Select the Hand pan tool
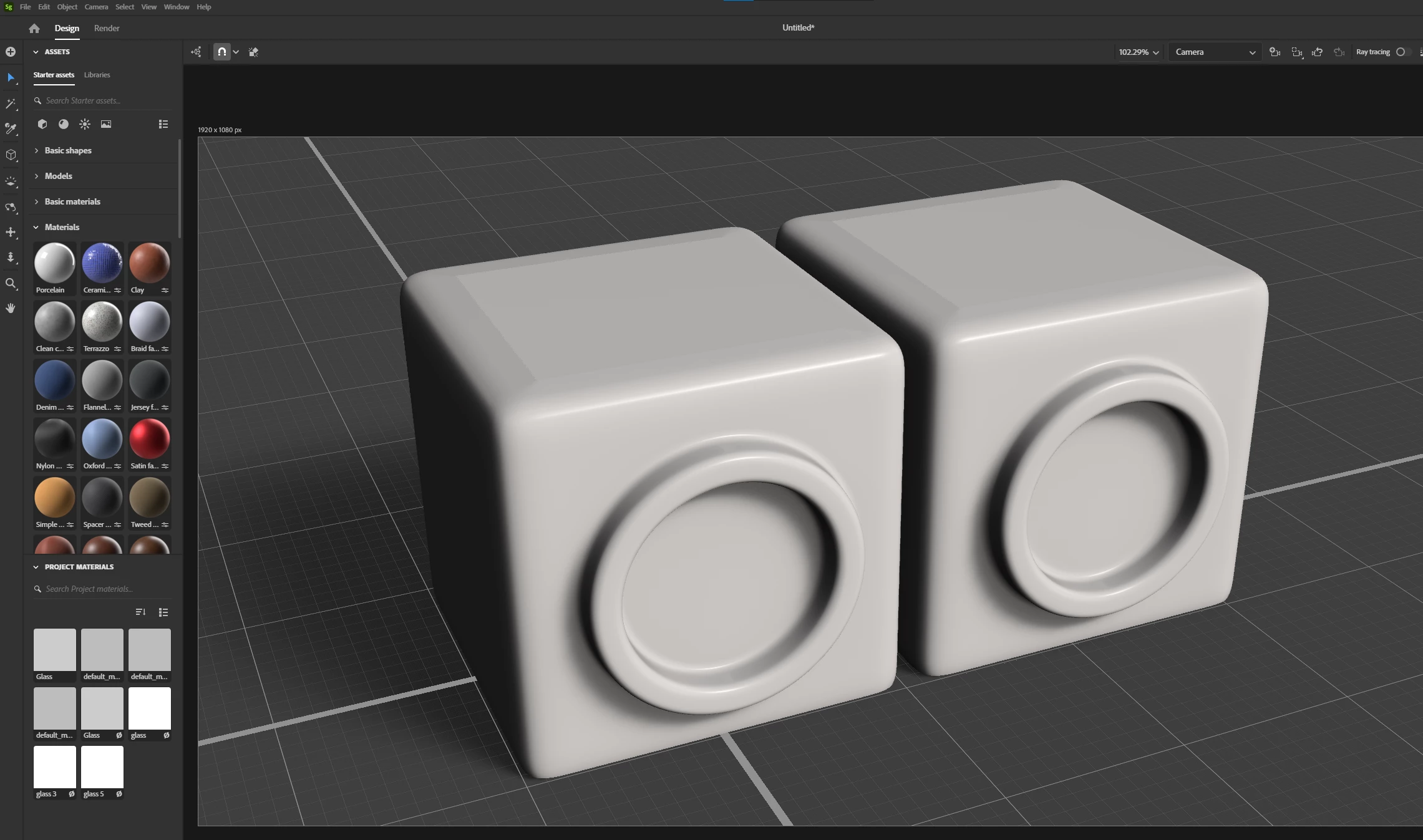Viewport: 1423px width, 840px height. 11,308
